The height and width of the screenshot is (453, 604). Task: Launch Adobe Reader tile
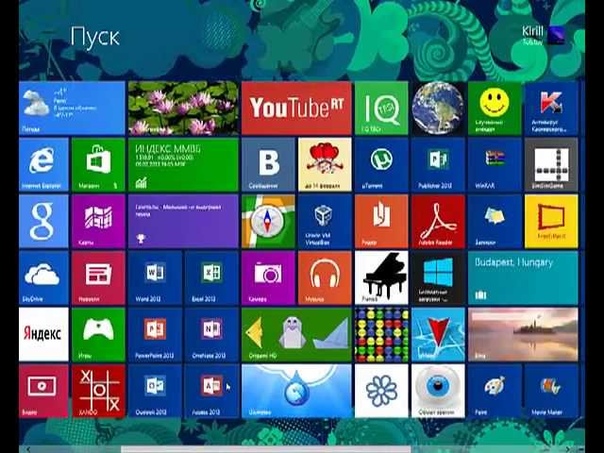click(x=438, y=221)
